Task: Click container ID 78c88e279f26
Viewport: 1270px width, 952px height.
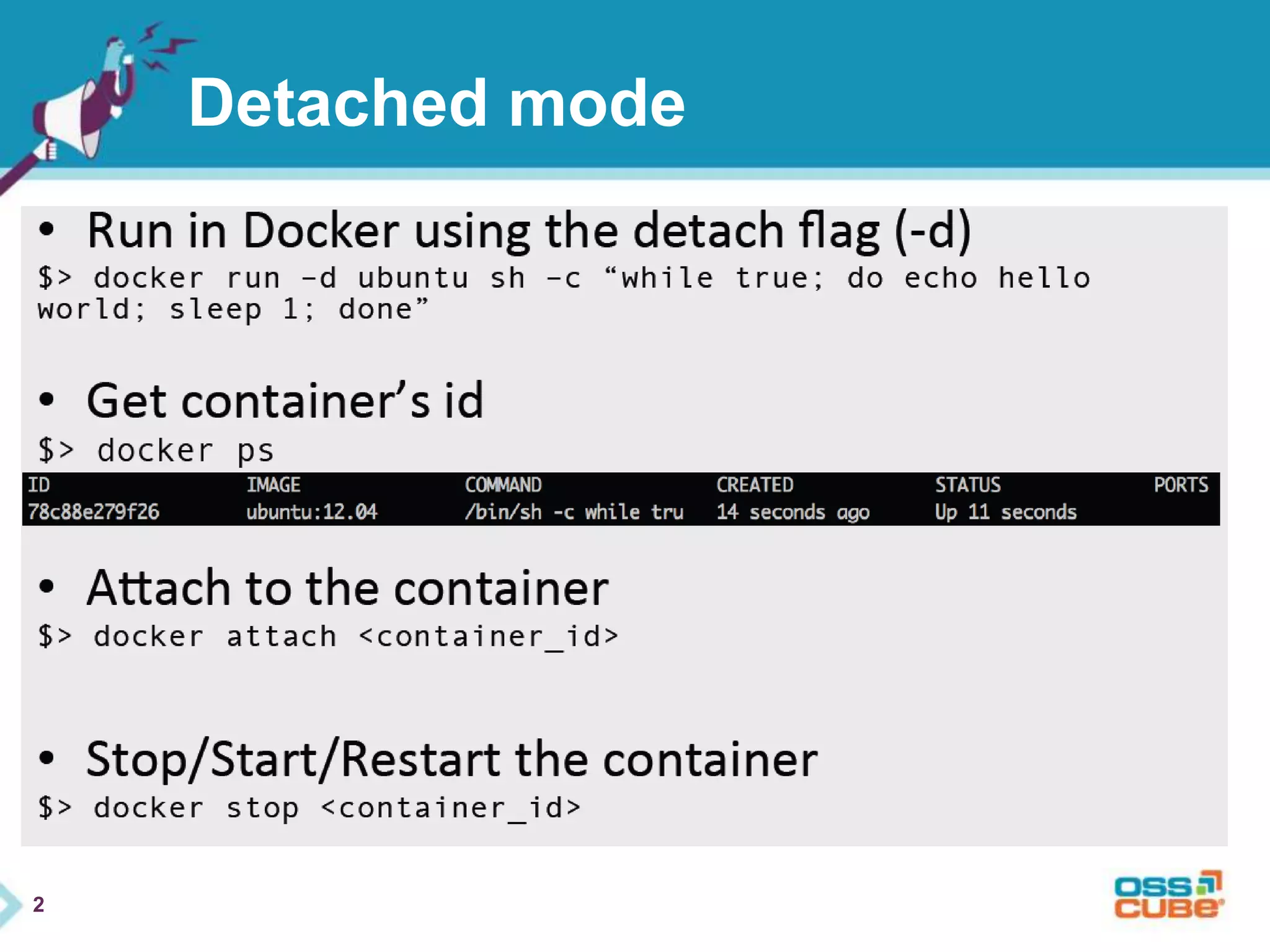Action: pyautogui.click(x=94, y=512)
